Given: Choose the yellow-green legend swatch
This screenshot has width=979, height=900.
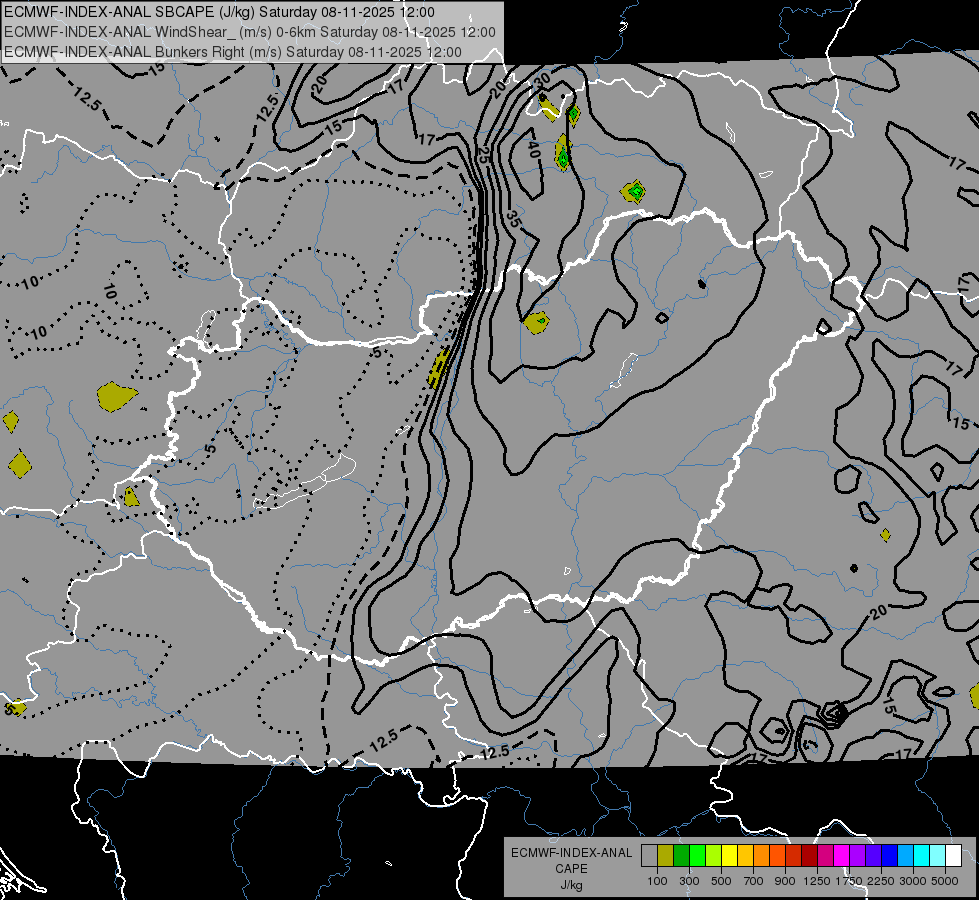Looking at the screenshot, I should coord(714,856).
